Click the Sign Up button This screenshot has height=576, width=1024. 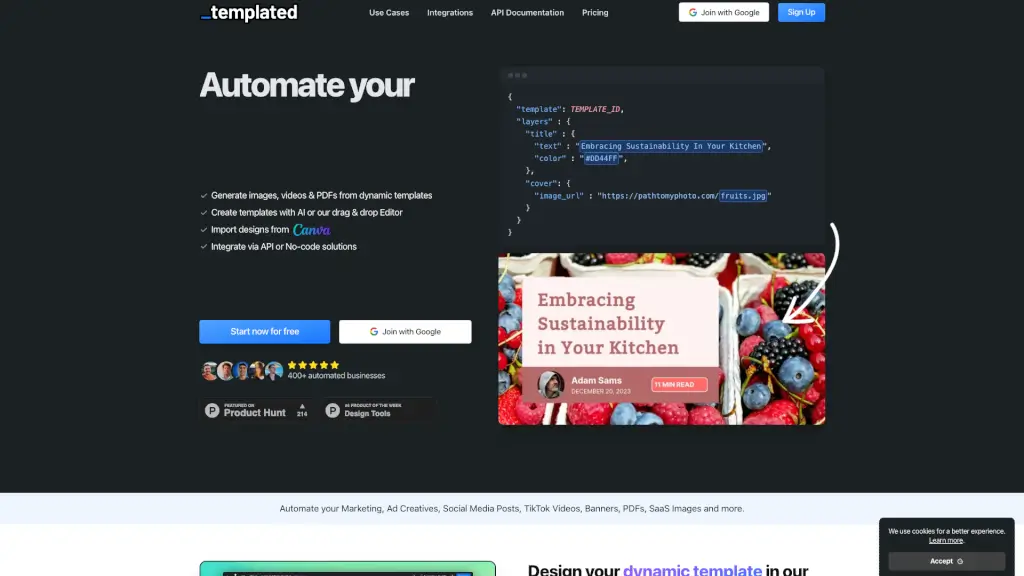(x=800, y=12)
